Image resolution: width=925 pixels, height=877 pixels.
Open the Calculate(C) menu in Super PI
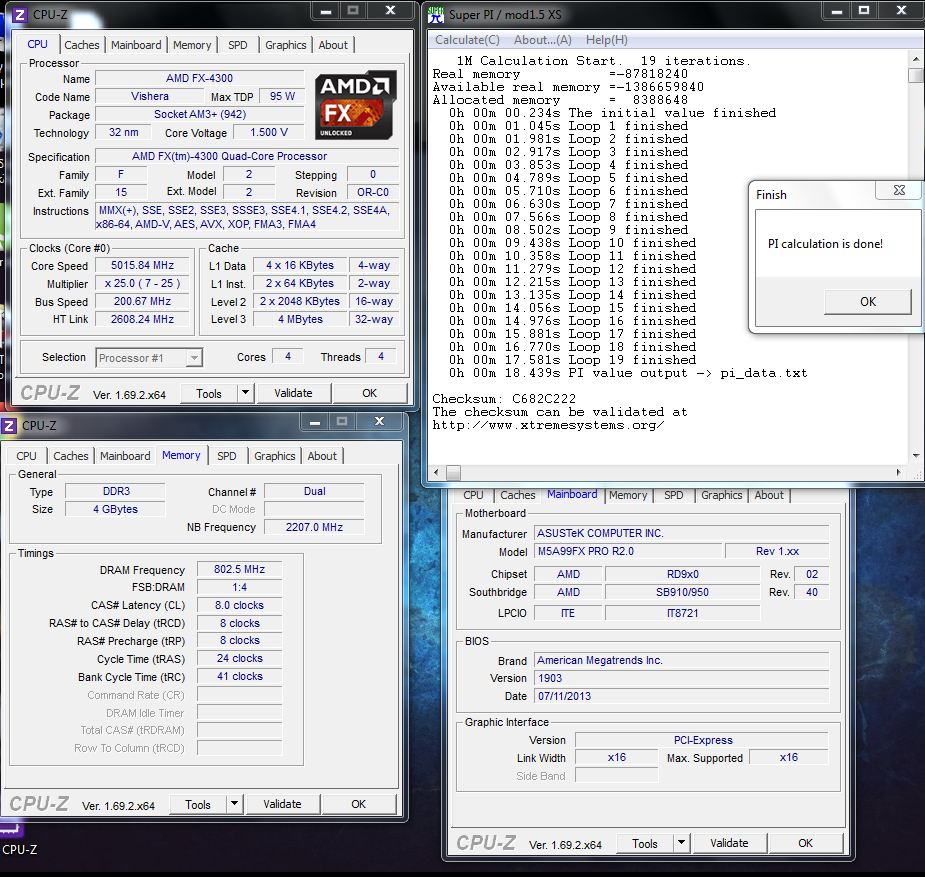tap(467, 40)
